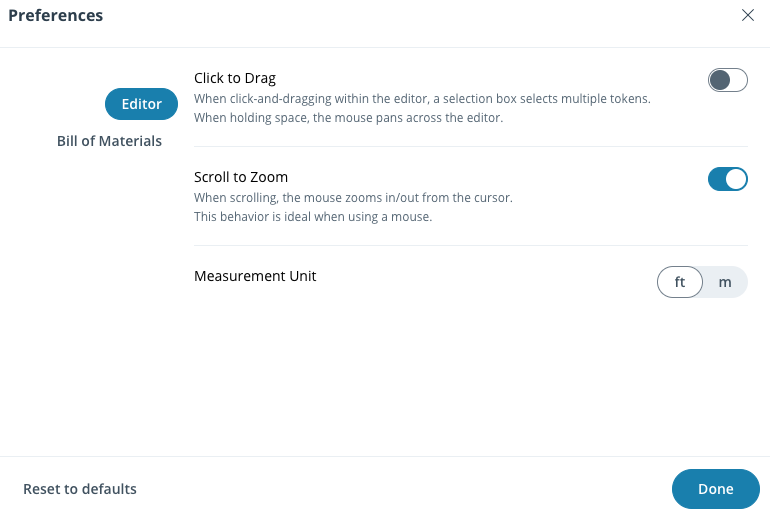The width and height of the screenshot is (770, 512).
Task: Turn off the Scroll to Zoom switch
Action: coord(727,179)
